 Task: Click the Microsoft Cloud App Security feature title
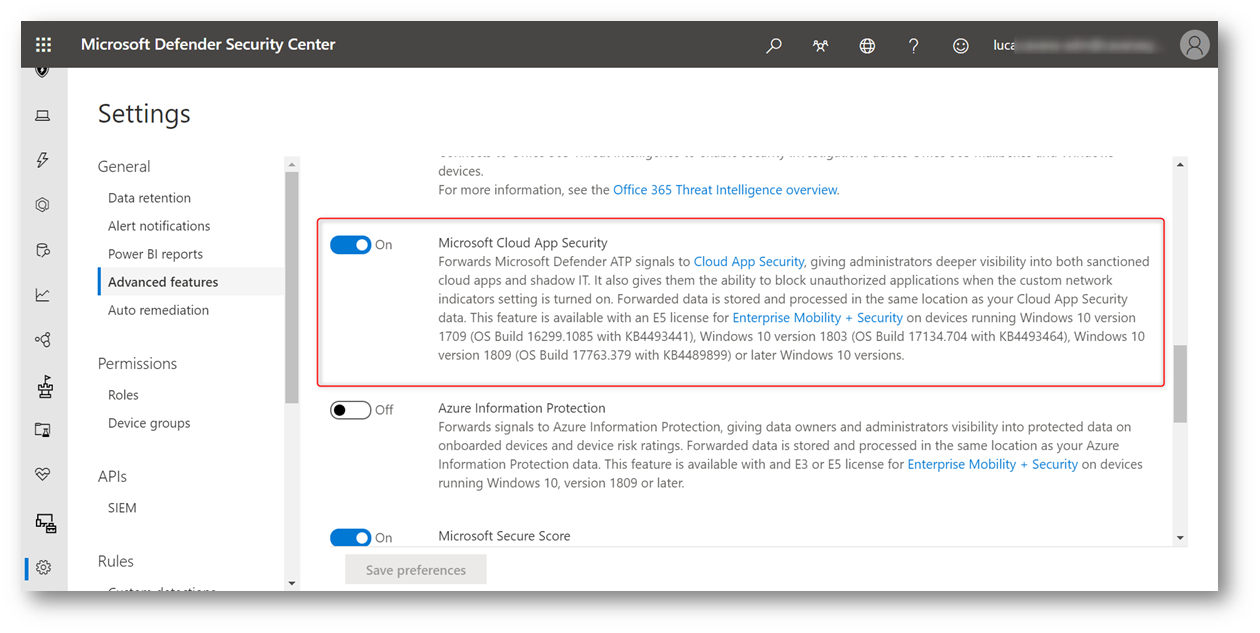pos(523,243)
